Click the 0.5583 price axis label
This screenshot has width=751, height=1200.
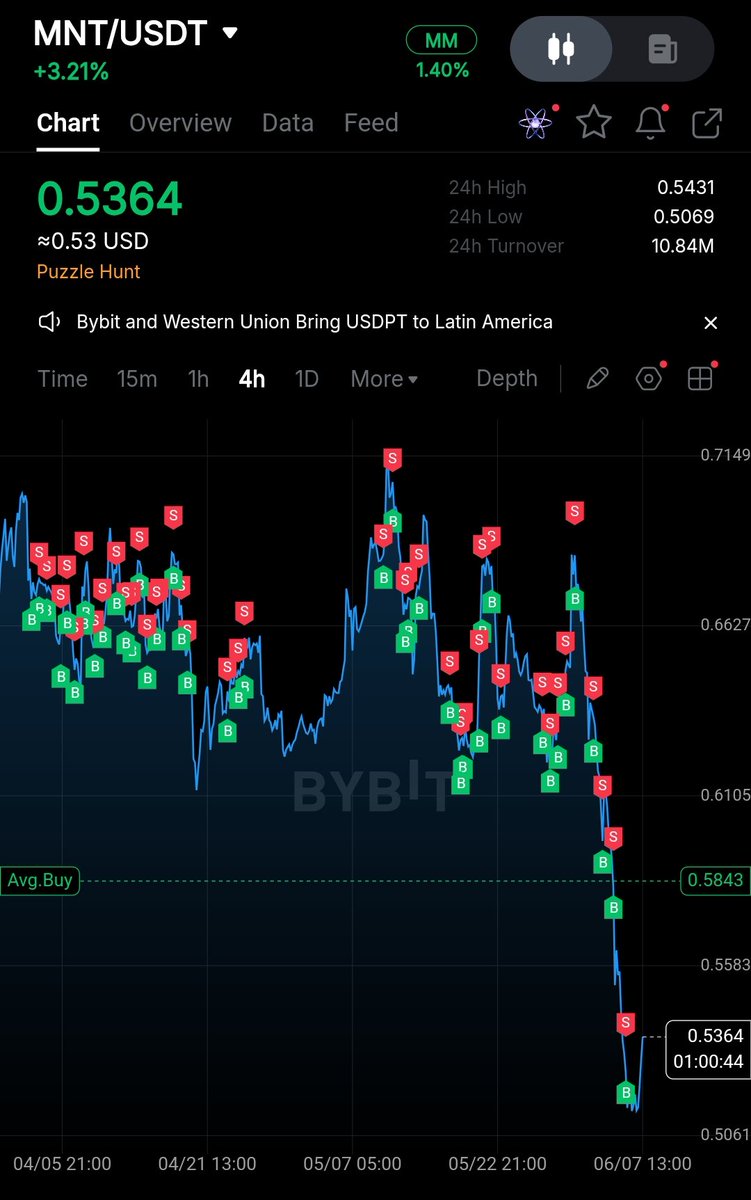coord(725,966)
